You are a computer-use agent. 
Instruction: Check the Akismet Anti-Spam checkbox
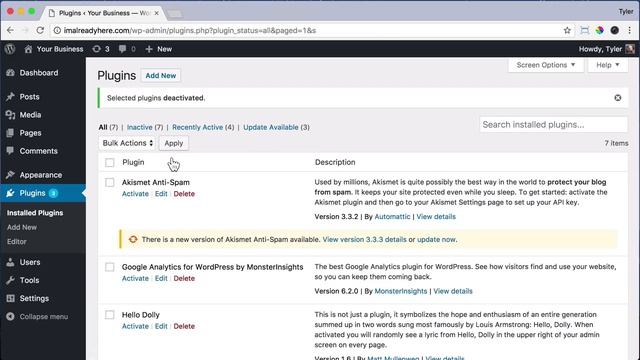[110, 182]
